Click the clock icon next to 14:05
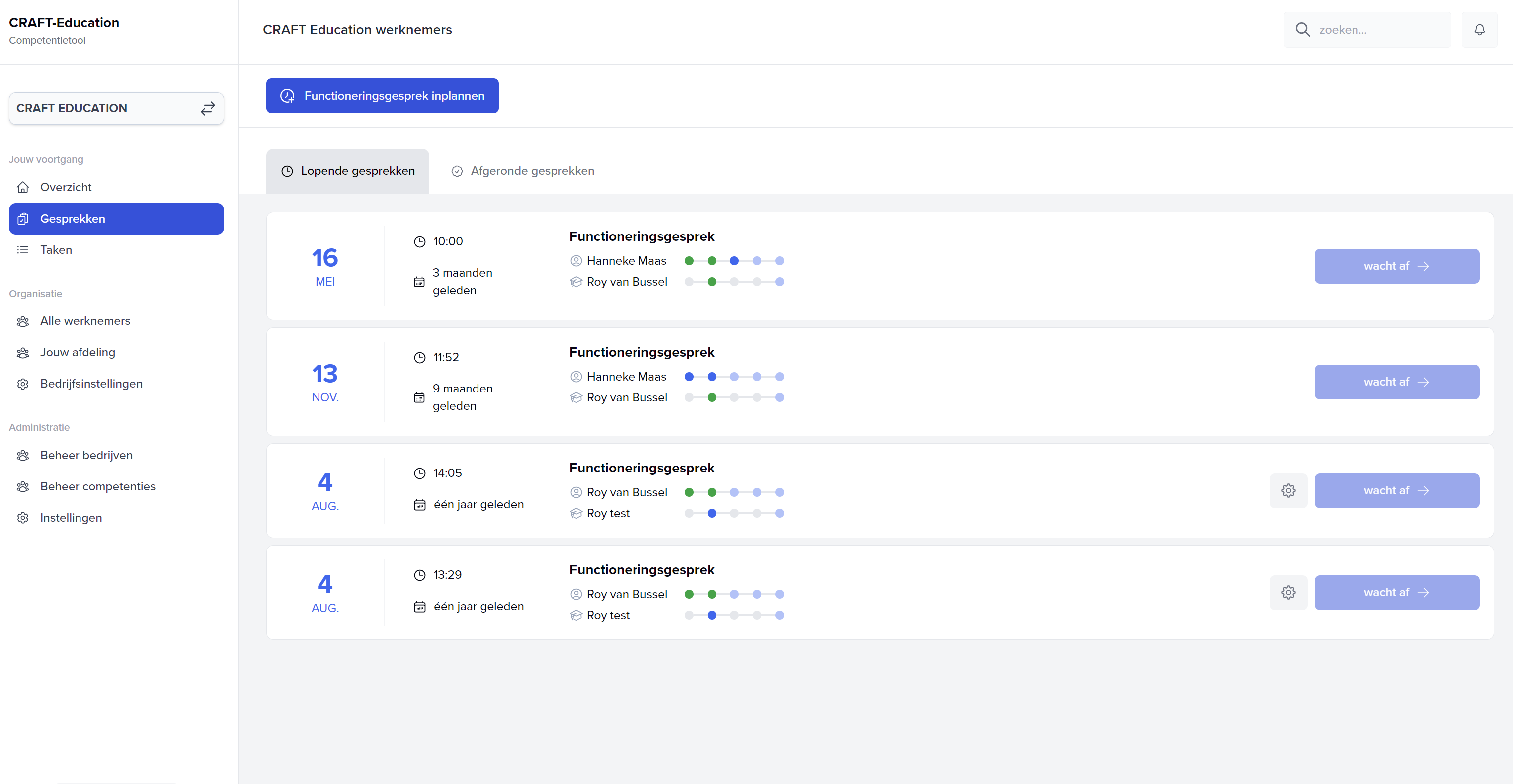The height and width of the screenshot is (784, 1513). pyautogui.click(x=419, y=473)
